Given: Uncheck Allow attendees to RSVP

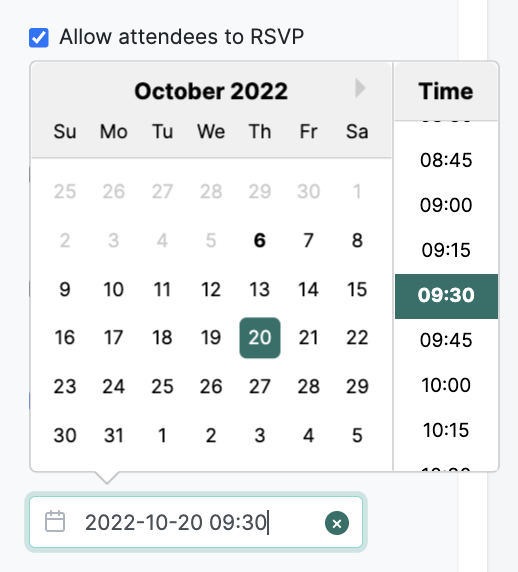Looking at the screenshot, I should (x=39, y=38).
